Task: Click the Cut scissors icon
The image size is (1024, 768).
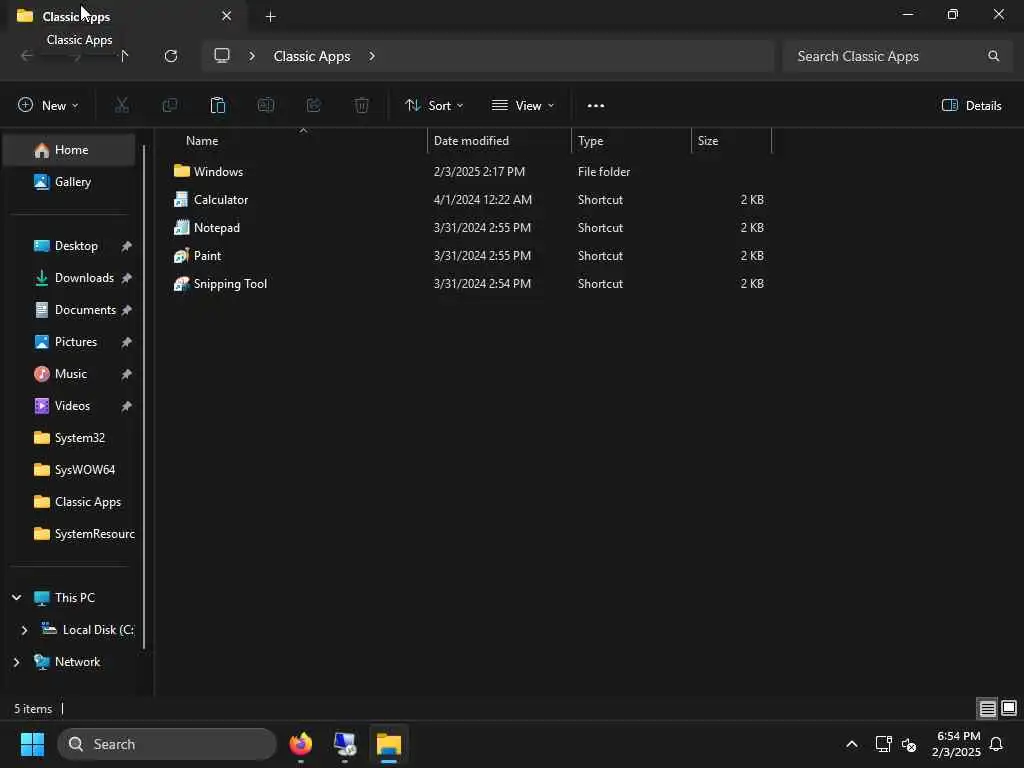Action: point(121,105)
